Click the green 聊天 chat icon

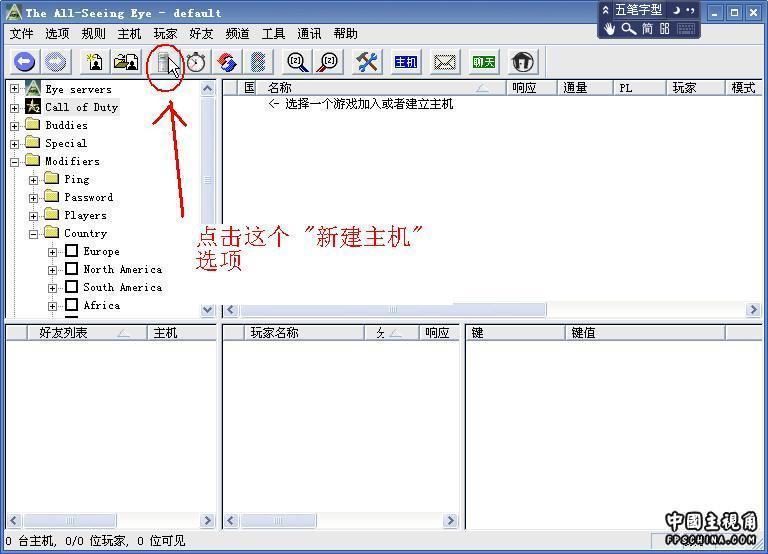point(483,62)
